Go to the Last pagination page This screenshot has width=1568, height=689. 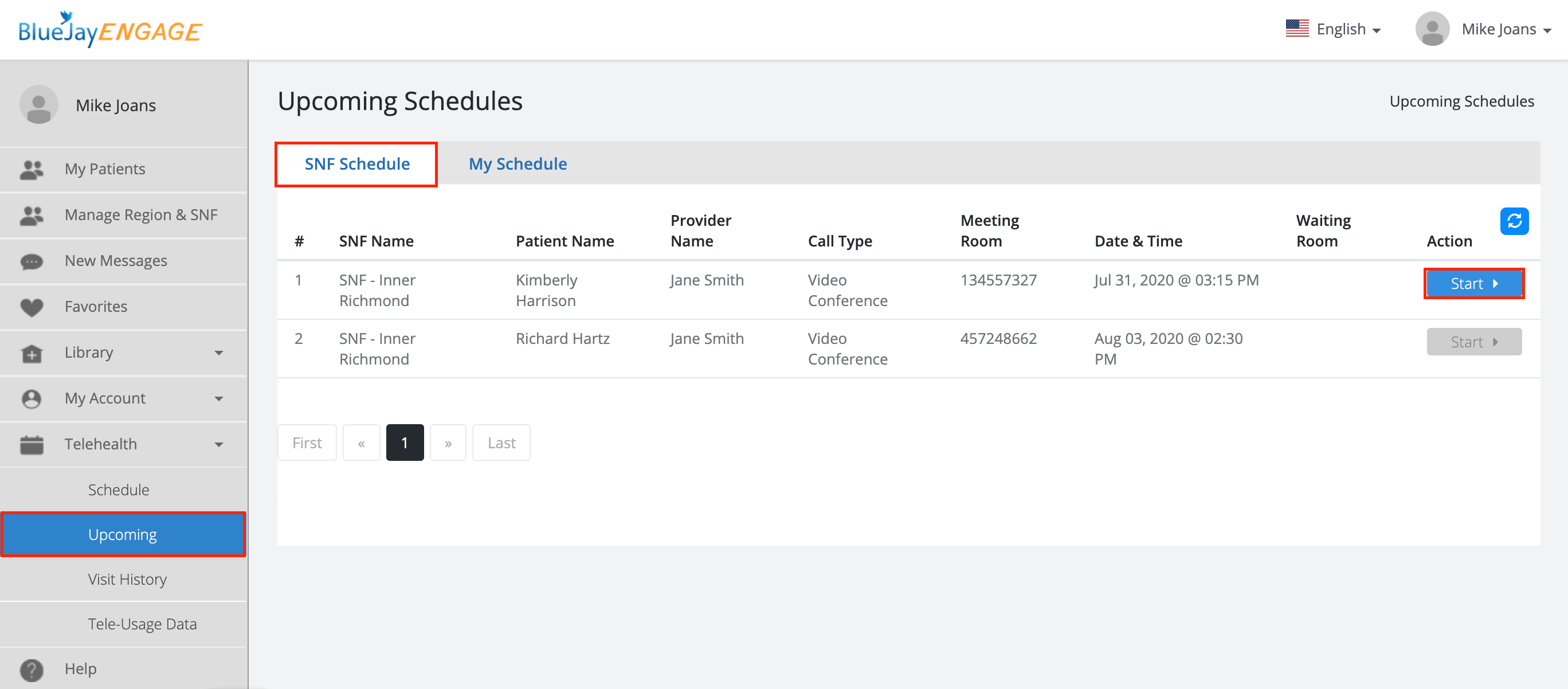(x=501, y=443)
